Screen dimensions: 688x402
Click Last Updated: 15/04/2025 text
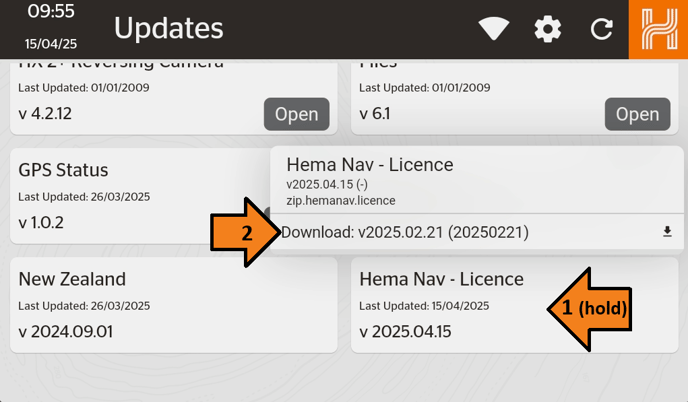(424, 306)
